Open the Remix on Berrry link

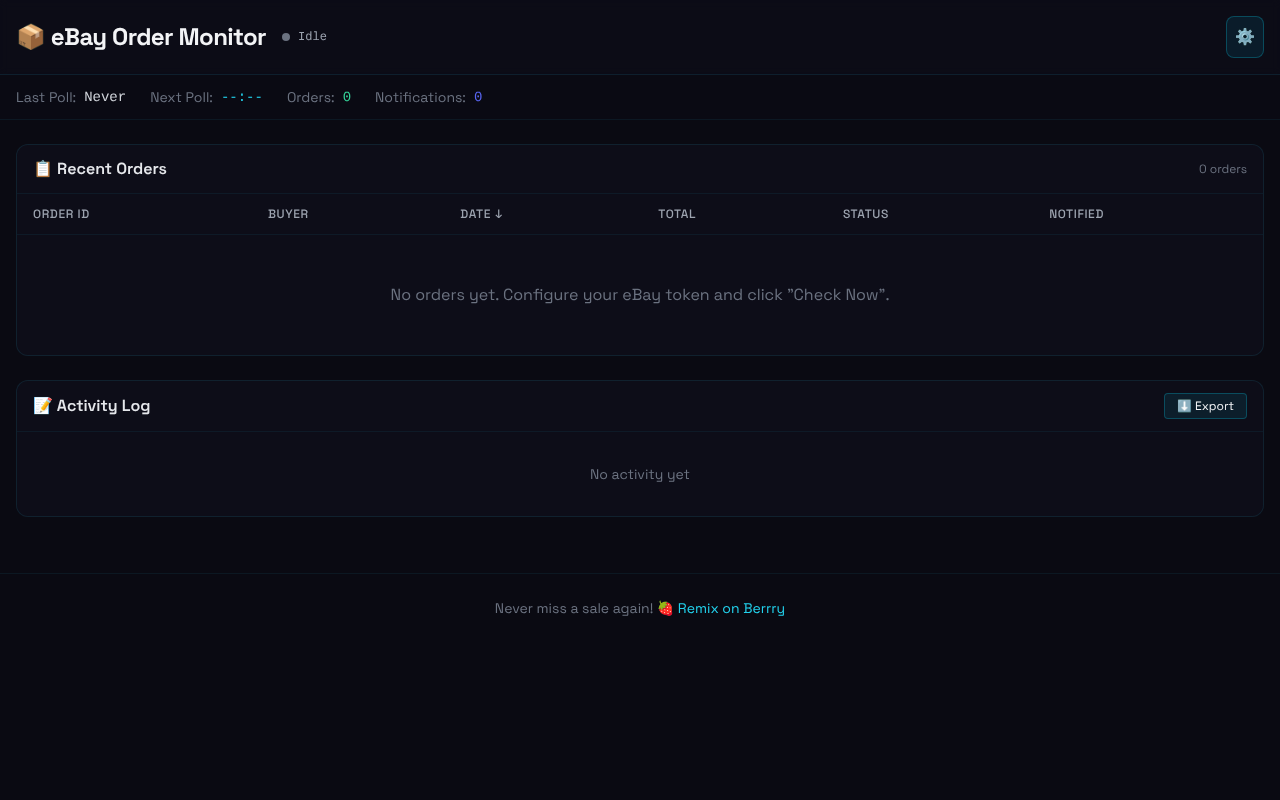[731, 608]
